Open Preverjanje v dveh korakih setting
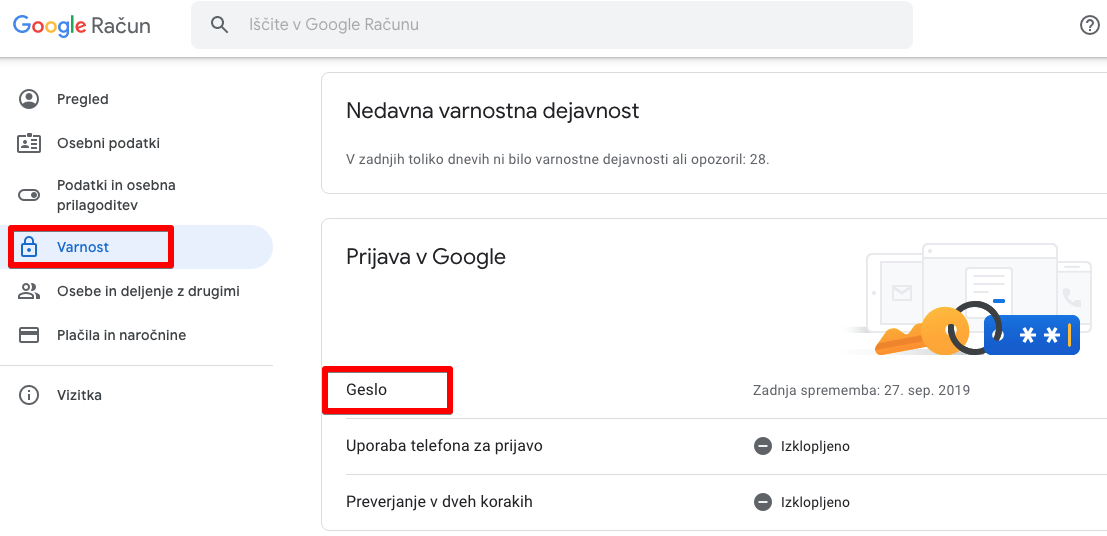This screenshot has height=536, width=1107. [439, 502]
